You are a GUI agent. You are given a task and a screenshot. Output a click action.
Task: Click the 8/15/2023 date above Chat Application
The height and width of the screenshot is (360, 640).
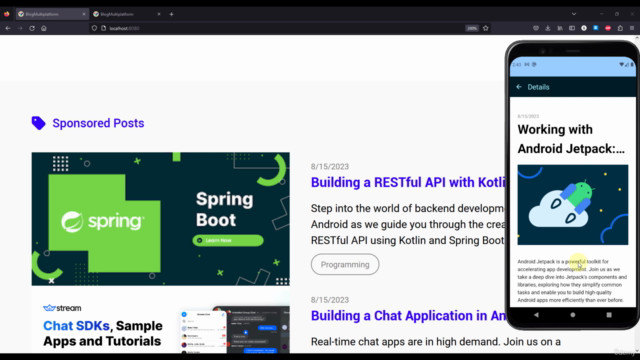pyautogui.click(x=330, y=300)
